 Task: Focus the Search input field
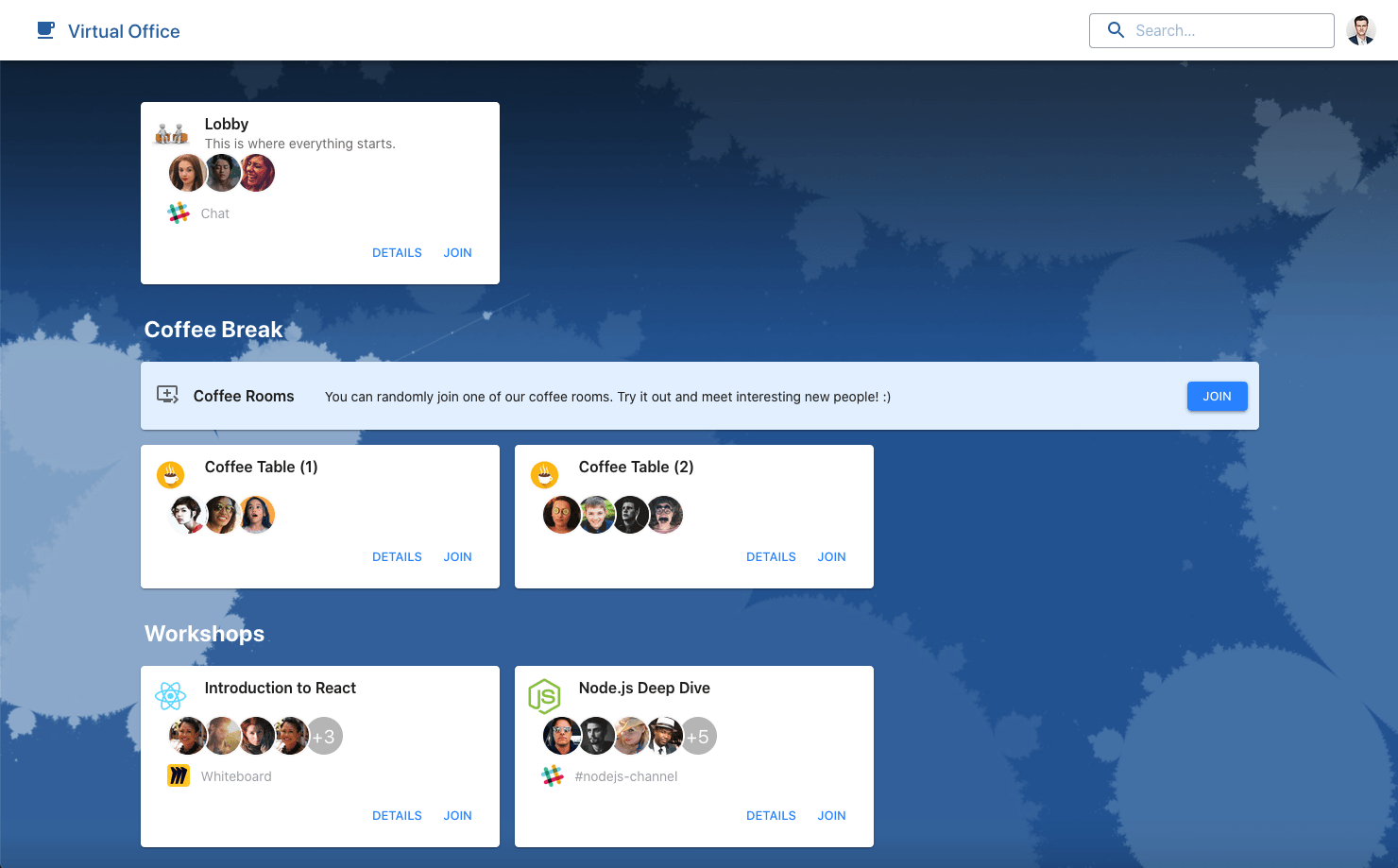(x=1212, y=30)
